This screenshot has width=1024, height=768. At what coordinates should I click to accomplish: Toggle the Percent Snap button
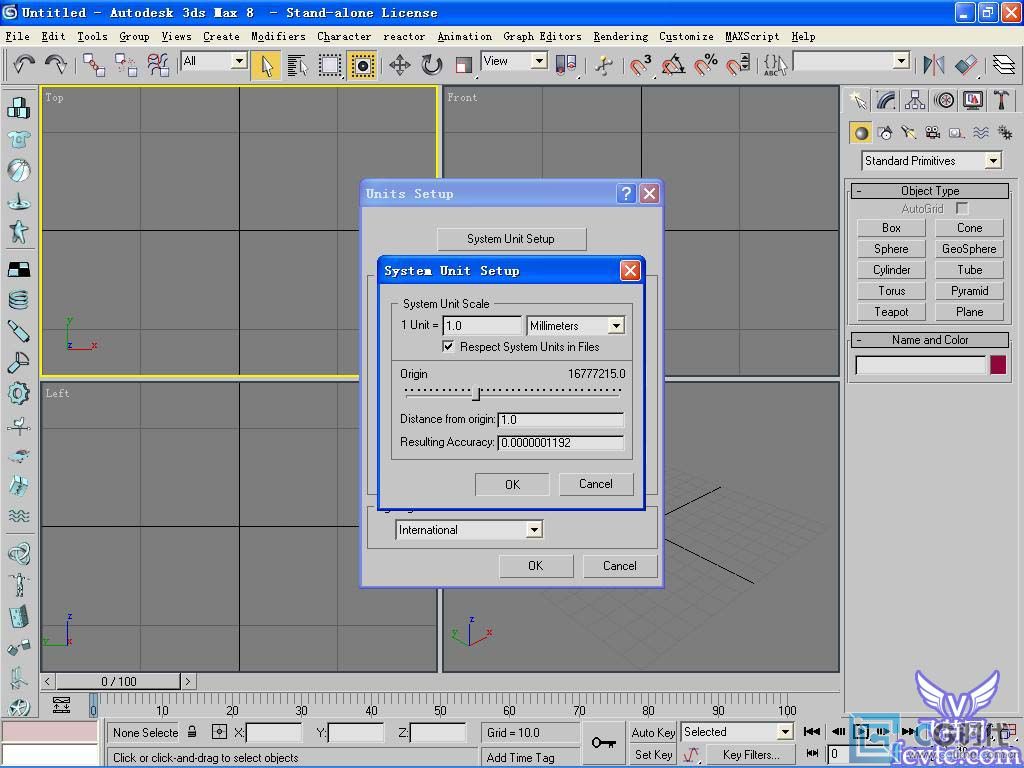(x=705, y=65)
